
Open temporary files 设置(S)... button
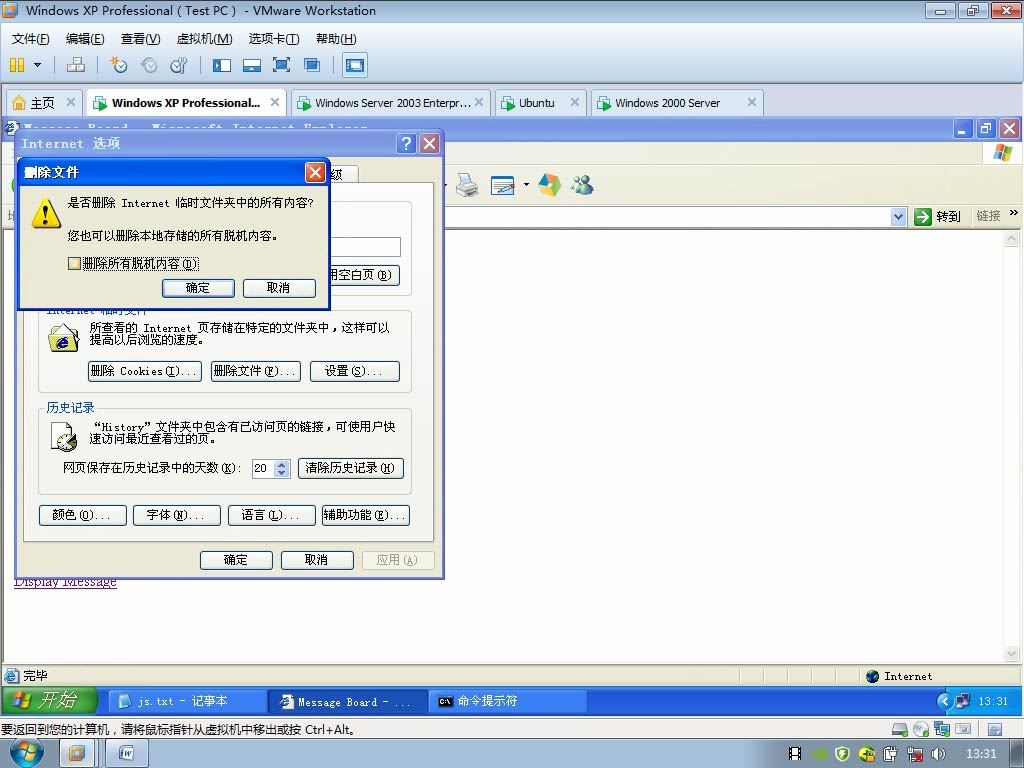[355, 371]
